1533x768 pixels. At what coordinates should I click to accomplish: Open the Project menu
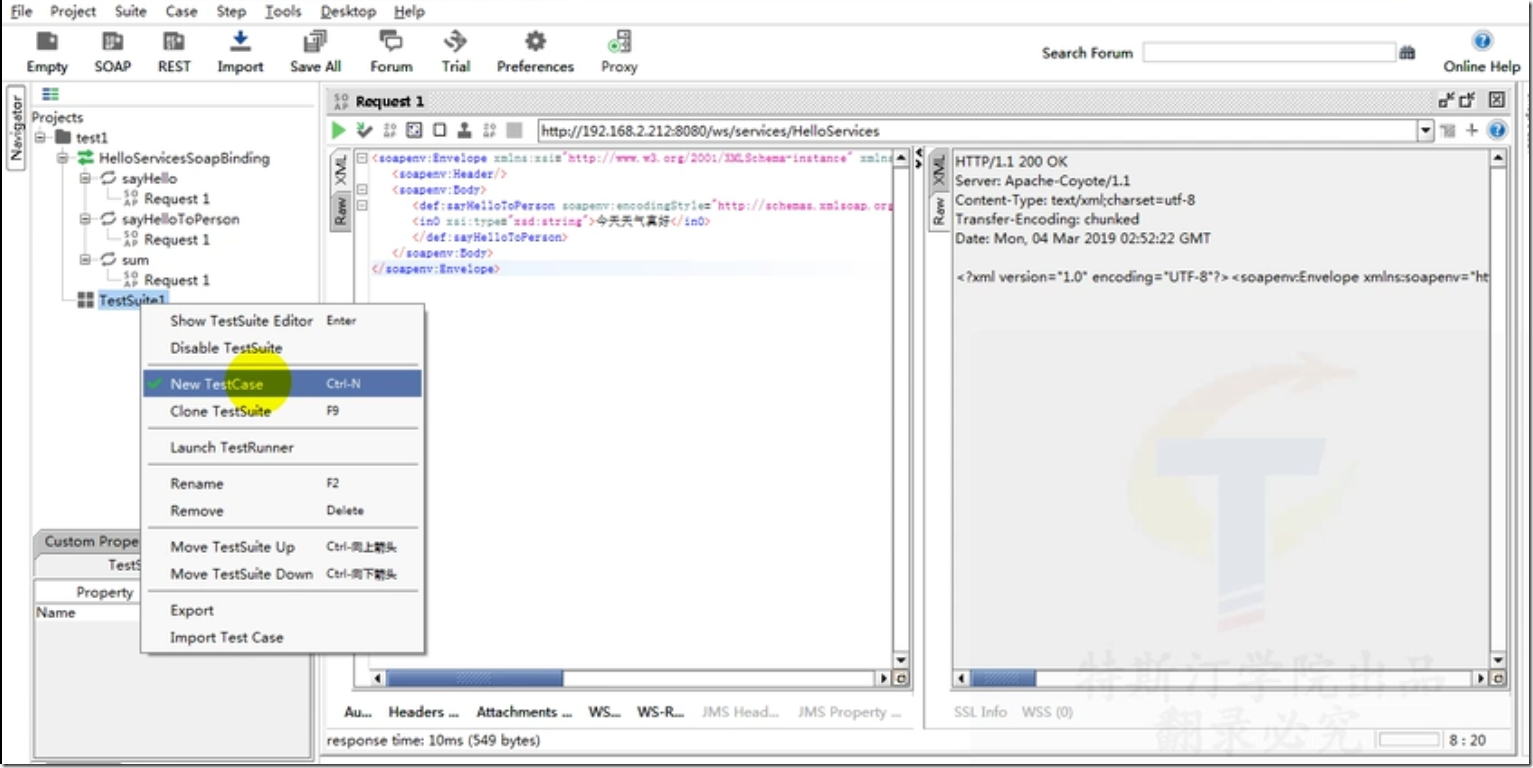(x=73, y=11)
